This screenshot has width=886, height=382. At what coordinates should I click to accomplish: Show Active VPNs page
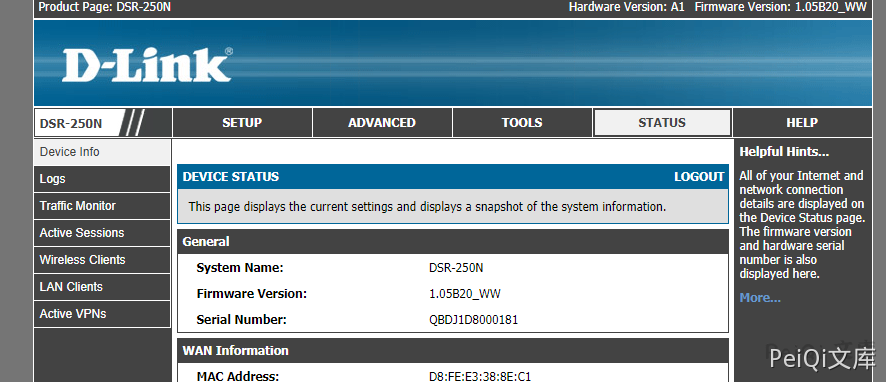tap(102, 314)
